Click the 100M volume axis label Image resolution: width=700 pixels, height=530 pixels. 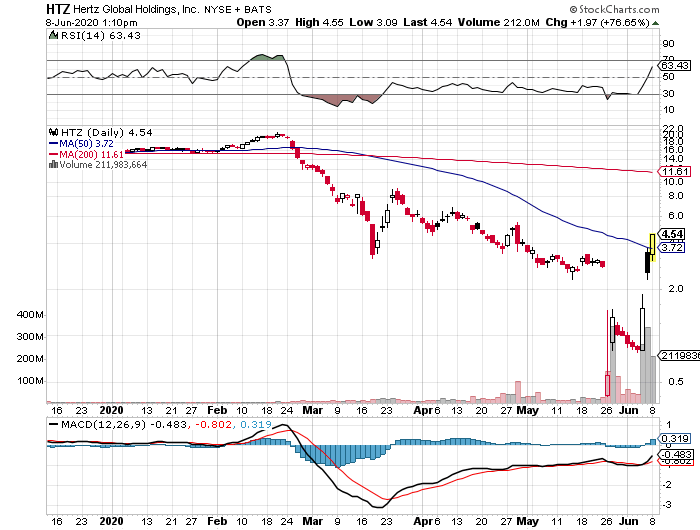[x=30, y=381]
